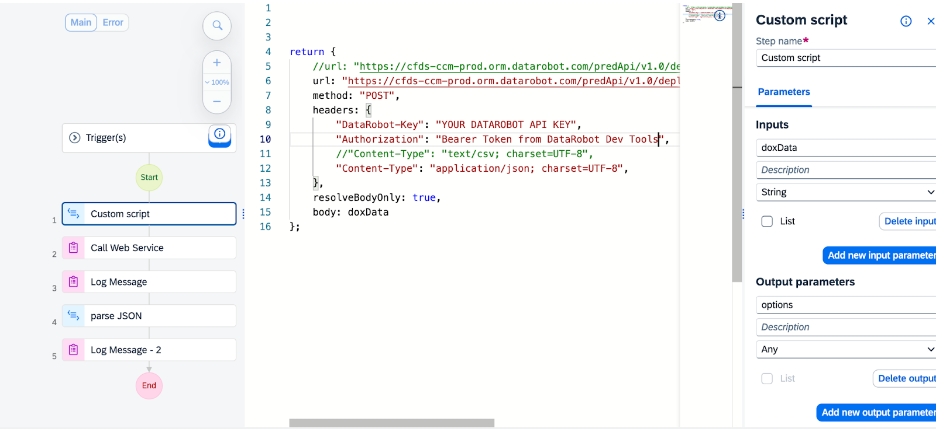Click the horizontal scrollbar under code editor

point(391,423)
